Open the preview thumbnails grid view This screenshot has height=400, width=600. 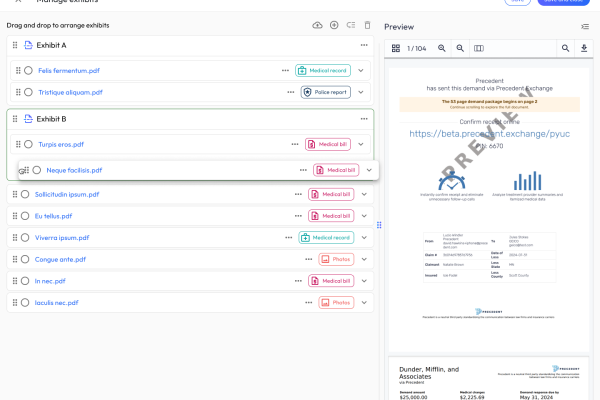tap(396, 48)
